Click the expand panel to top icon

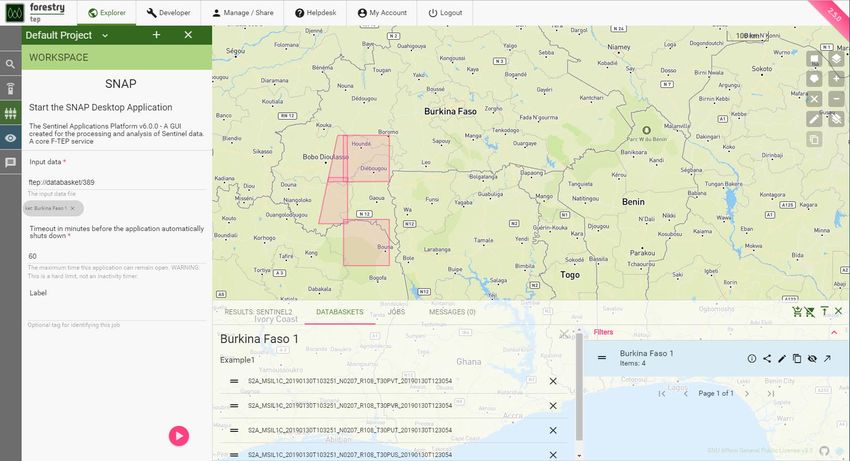(825, 311)
